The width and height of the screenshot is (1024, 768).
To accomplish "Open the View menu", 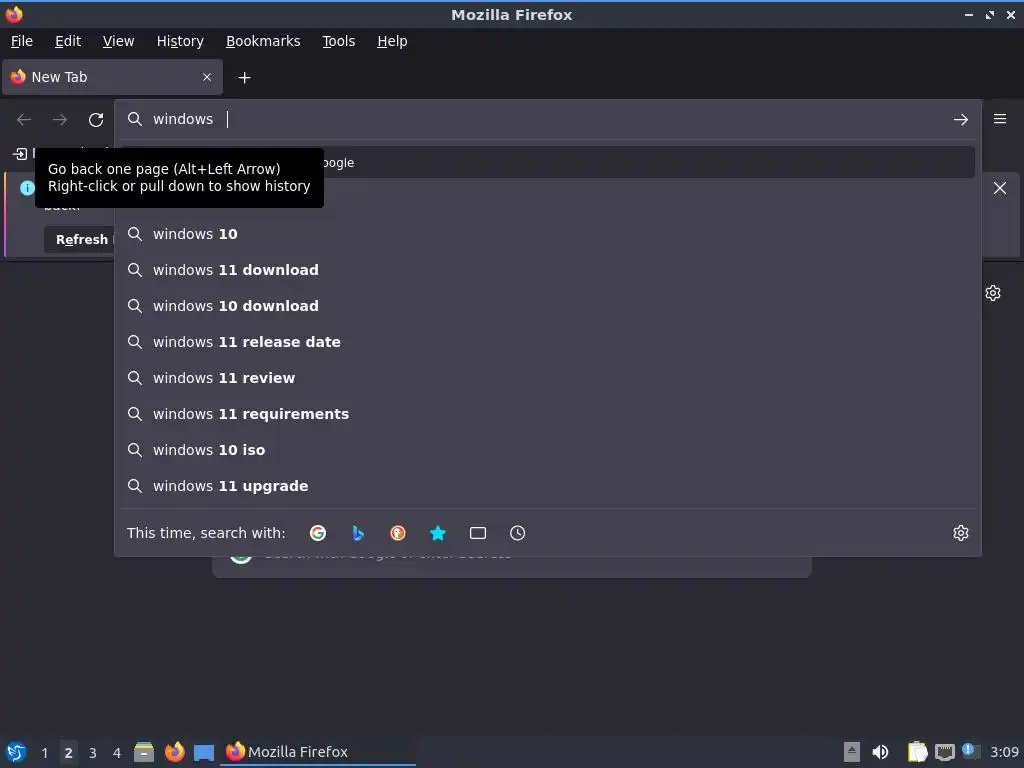I will point(118,41).
